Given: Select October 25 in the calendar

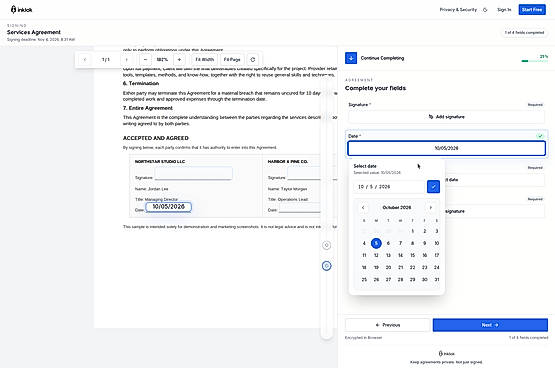Looking at the screenshot, I should point(364,280).
